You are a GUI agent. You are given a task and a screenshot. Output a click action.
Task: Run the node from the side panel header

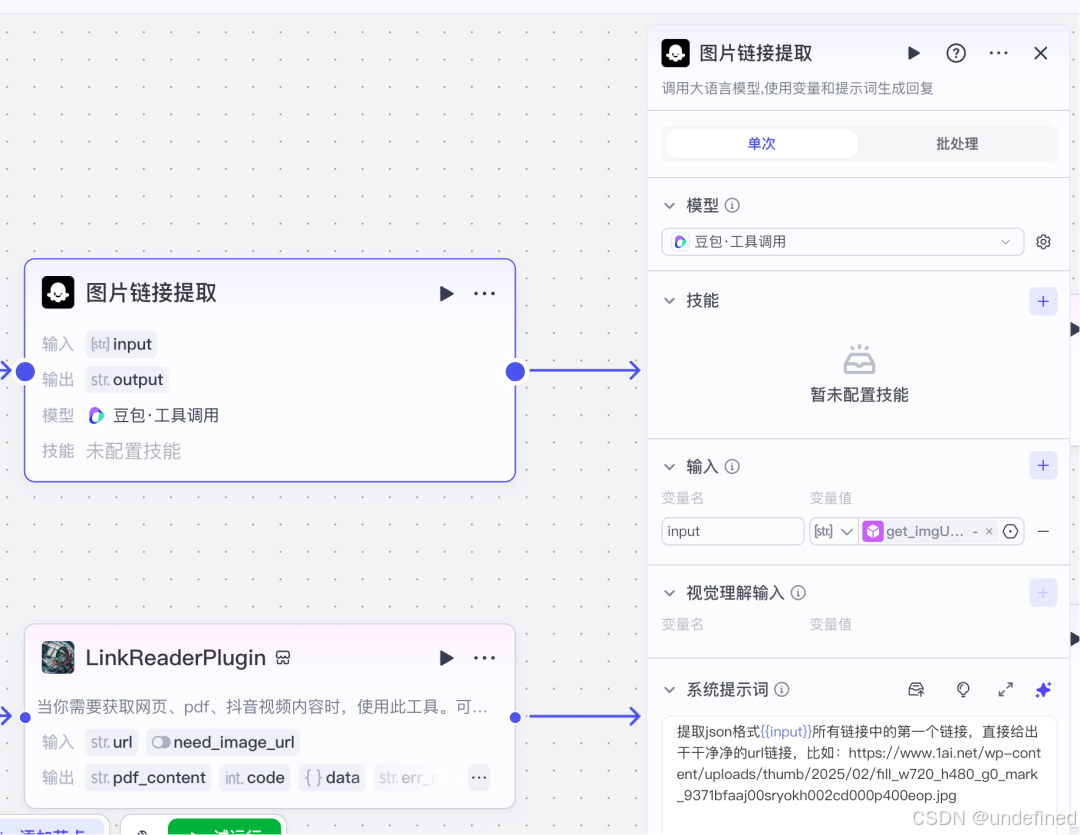914,53
